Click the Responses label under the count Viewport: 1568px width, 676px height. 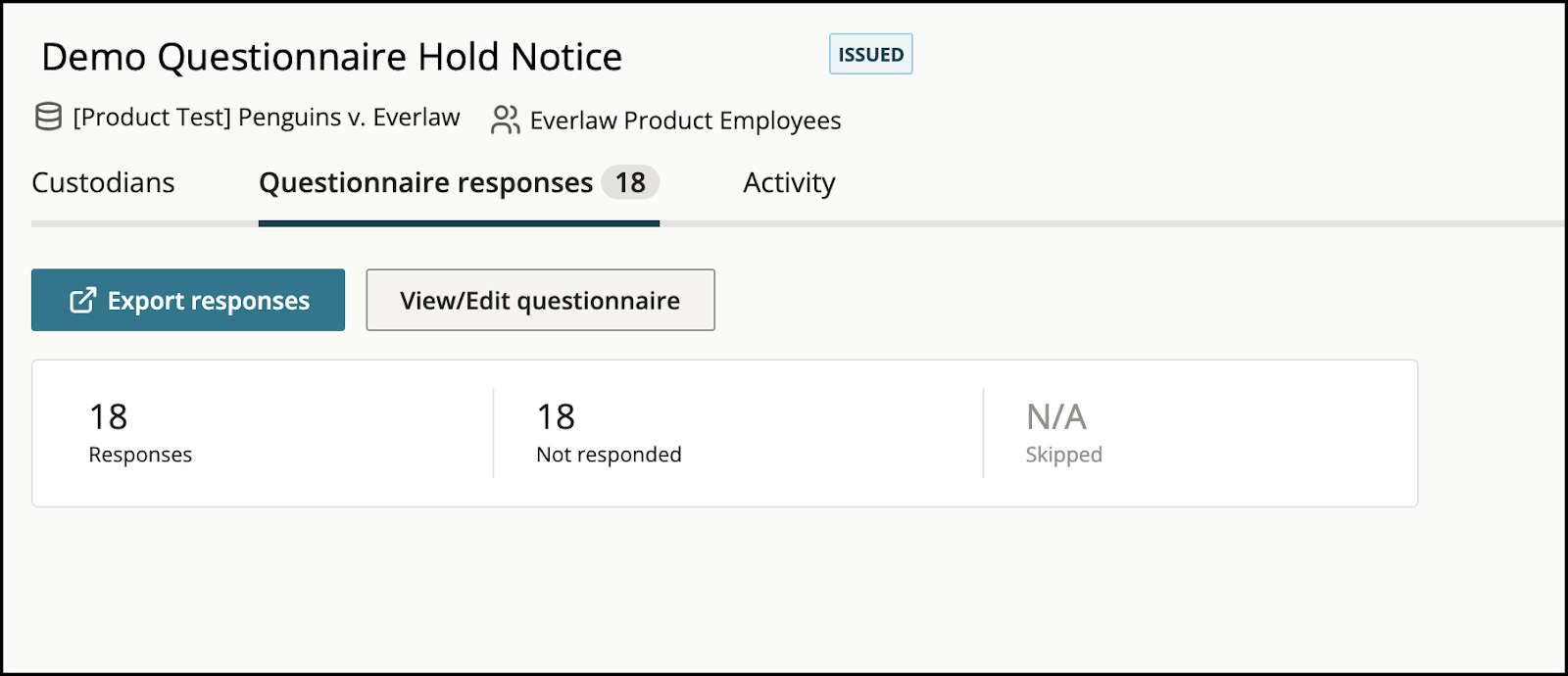(x=140, y=455)
